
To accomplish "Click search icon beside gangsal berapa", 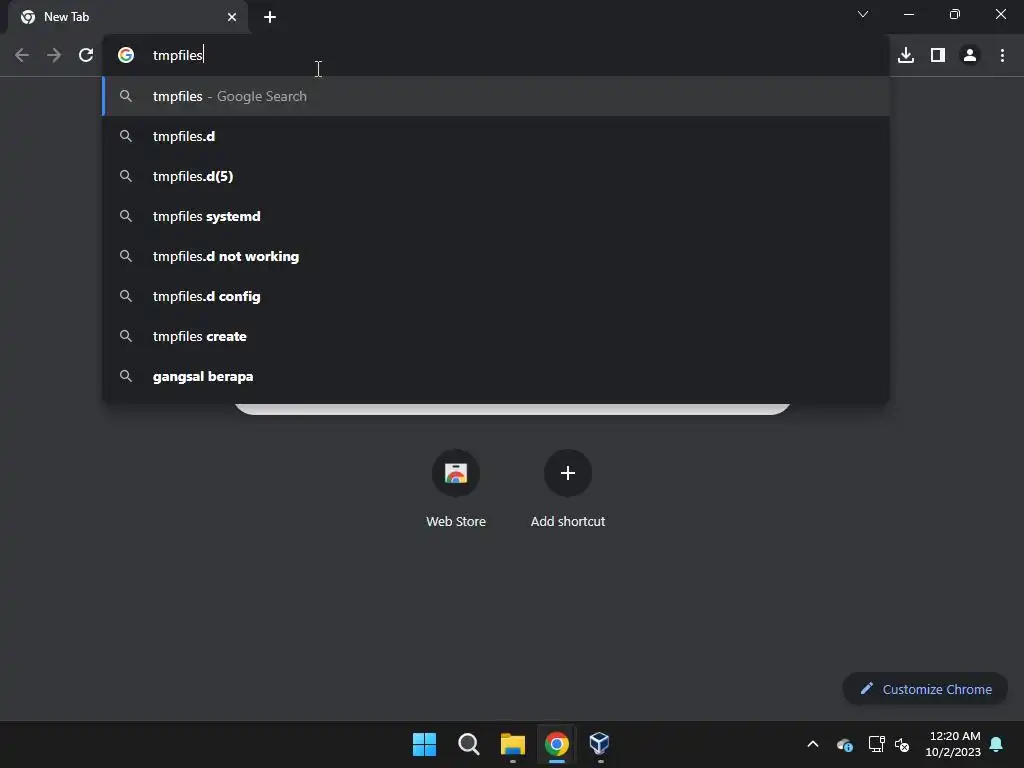I will (126, 376).
